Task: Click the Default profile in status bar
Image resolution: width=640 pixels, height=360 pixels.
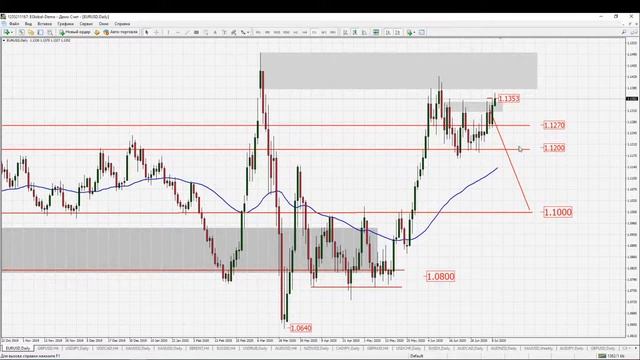Action: [x=417, y=356]
